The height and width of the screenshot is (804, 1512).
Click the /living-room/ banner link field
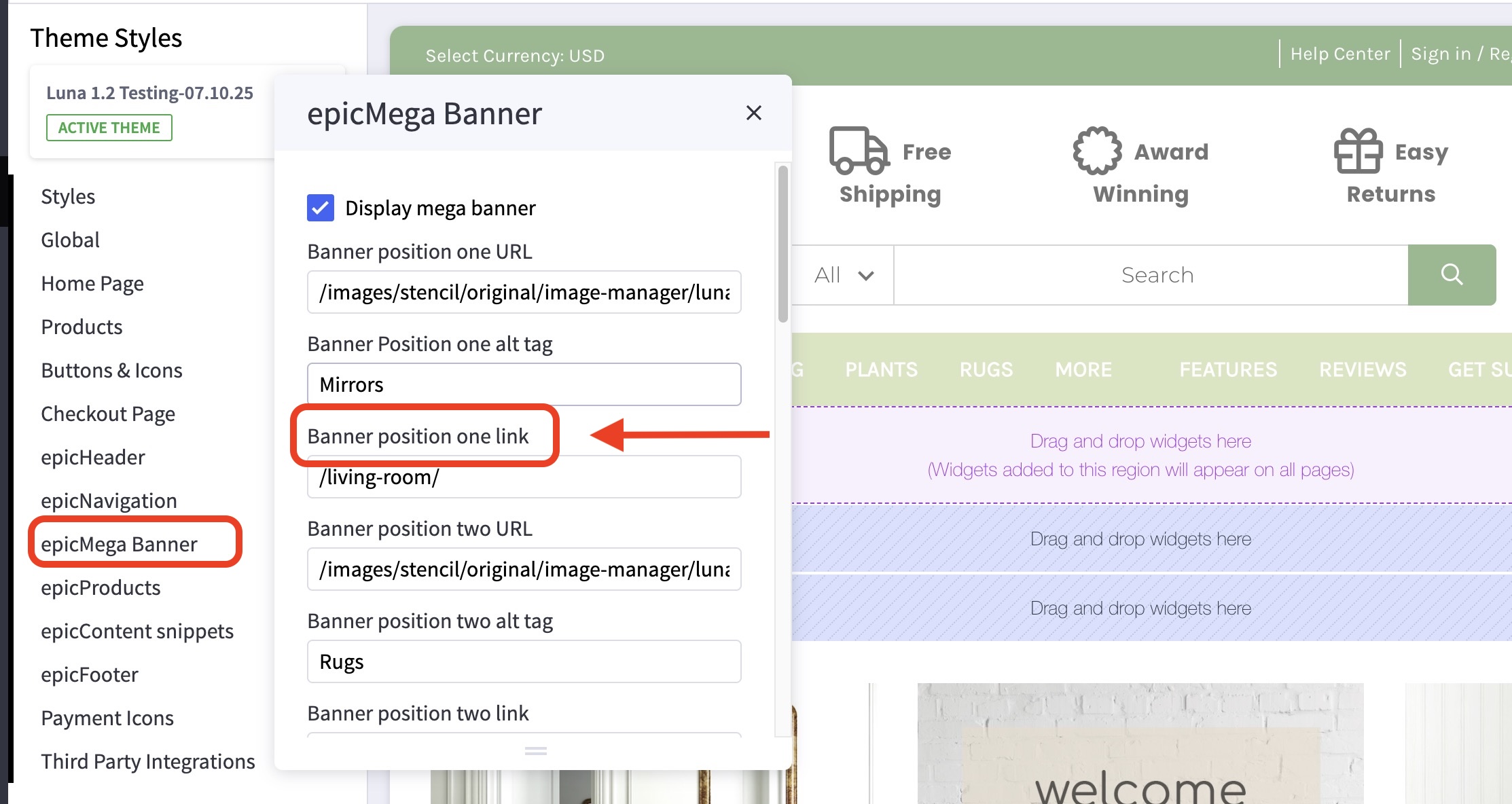pyautogui.click(x=523, y=477)
